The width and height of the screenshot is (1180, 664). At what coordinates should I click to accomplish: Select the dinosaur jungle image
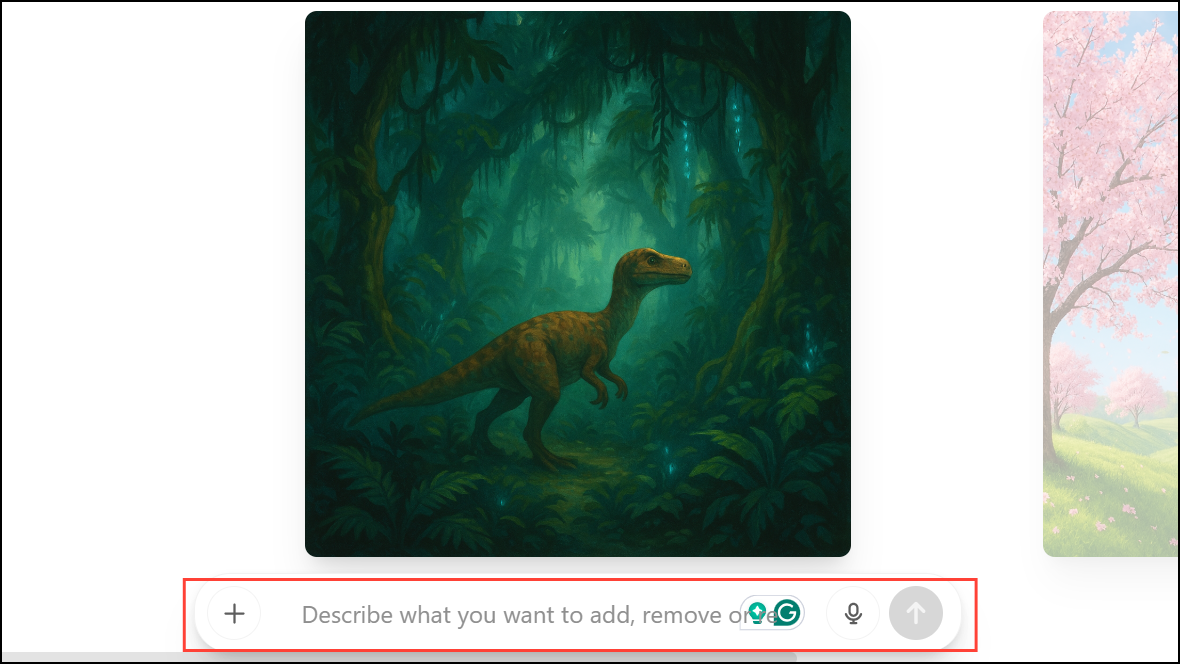click(x=578, y=284)
